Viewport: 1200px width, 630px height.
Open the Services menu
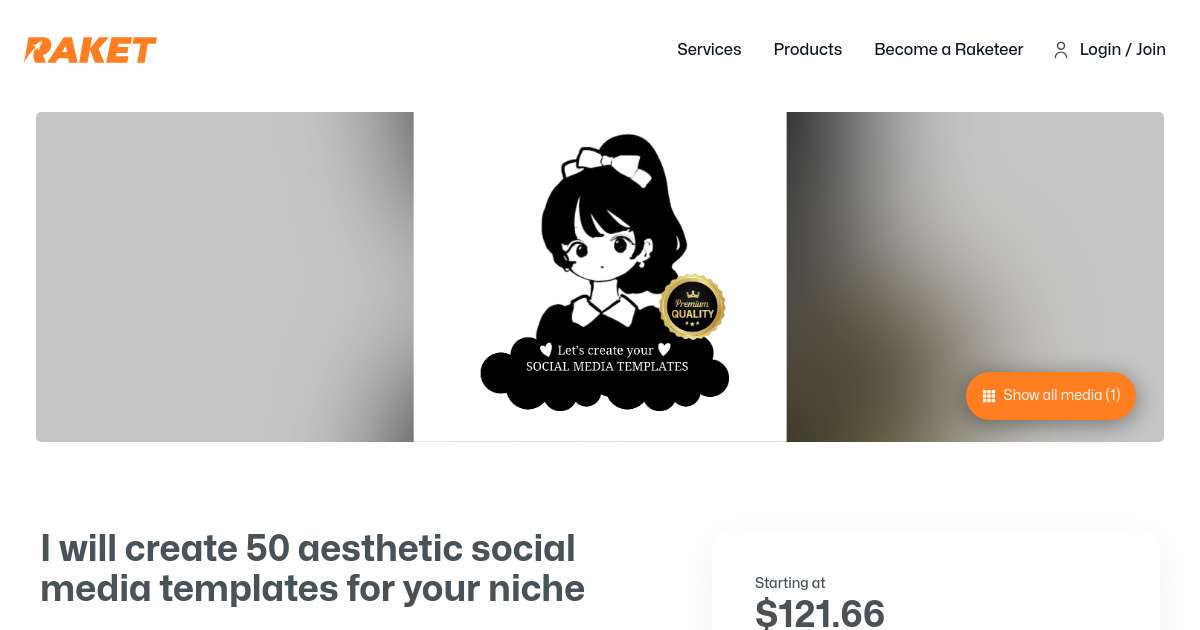[x=709, y=50]
